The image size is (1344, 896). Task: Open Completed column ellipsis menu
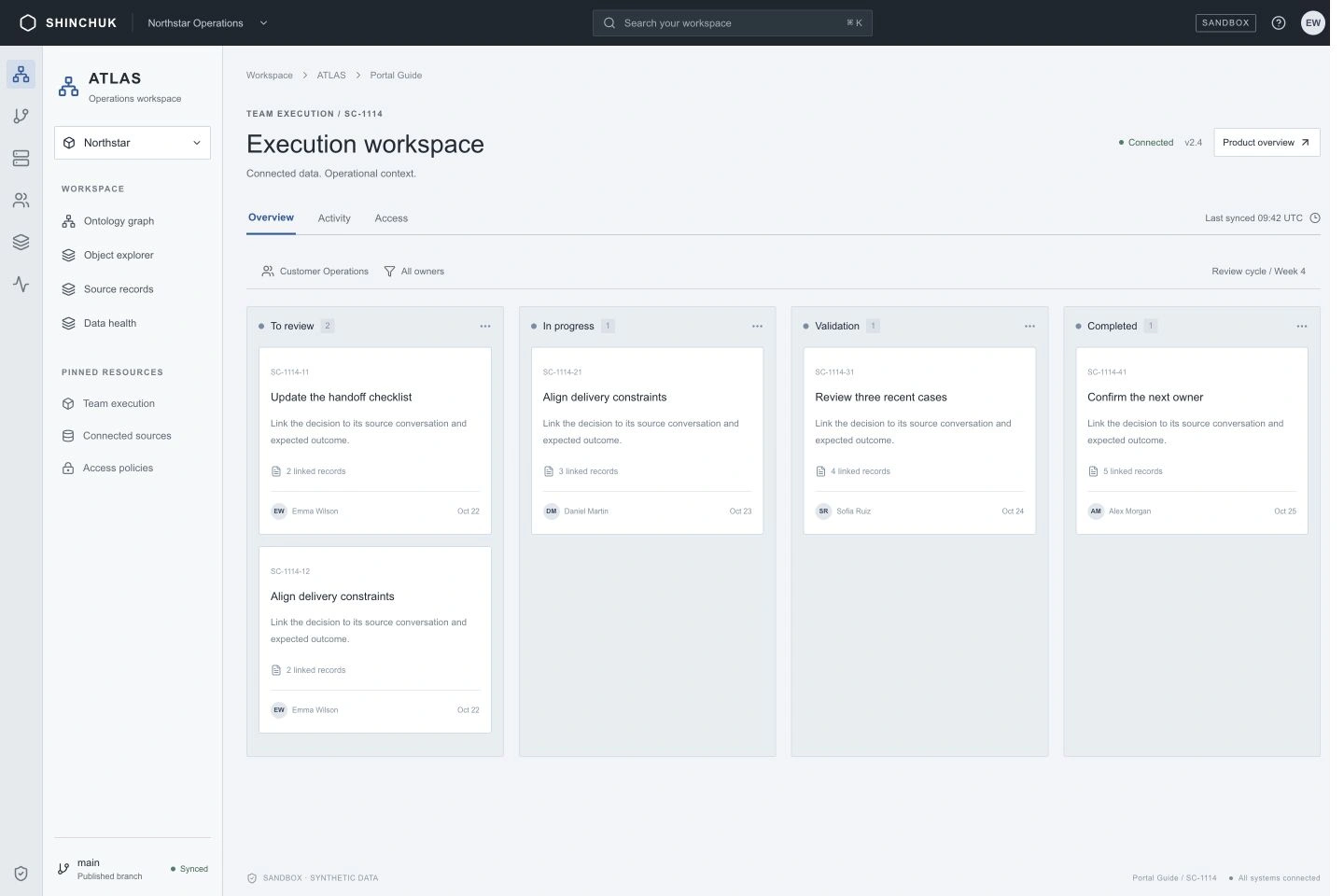click(1302, 327)
